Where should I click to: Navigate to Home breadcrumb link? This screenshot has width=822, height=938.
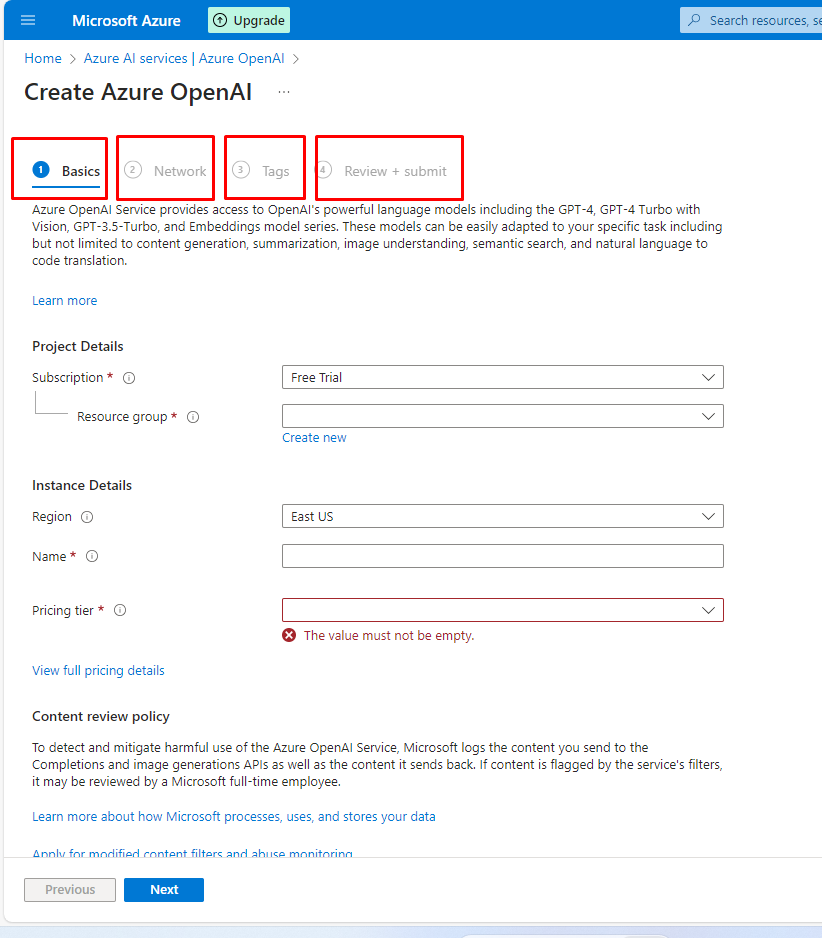[43, 59]
